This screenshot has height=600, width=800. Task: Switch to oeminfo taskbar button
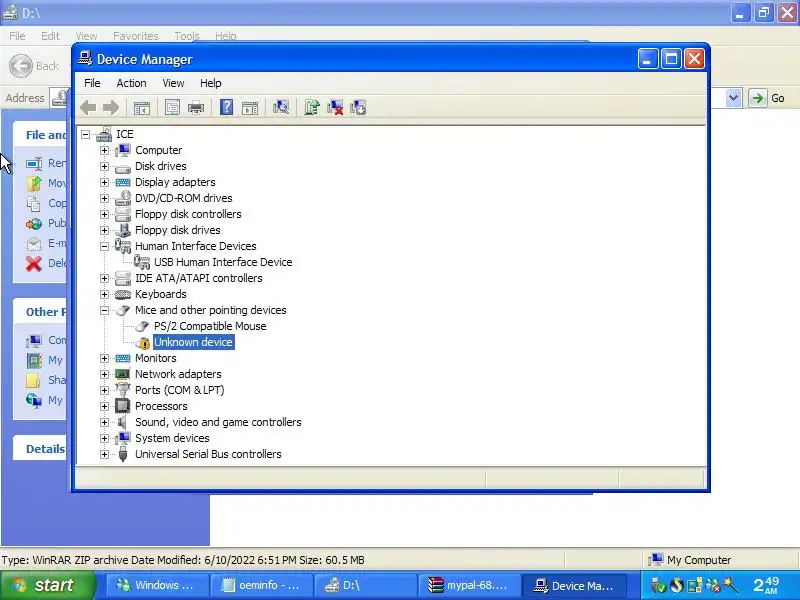(x=261, y=585)
